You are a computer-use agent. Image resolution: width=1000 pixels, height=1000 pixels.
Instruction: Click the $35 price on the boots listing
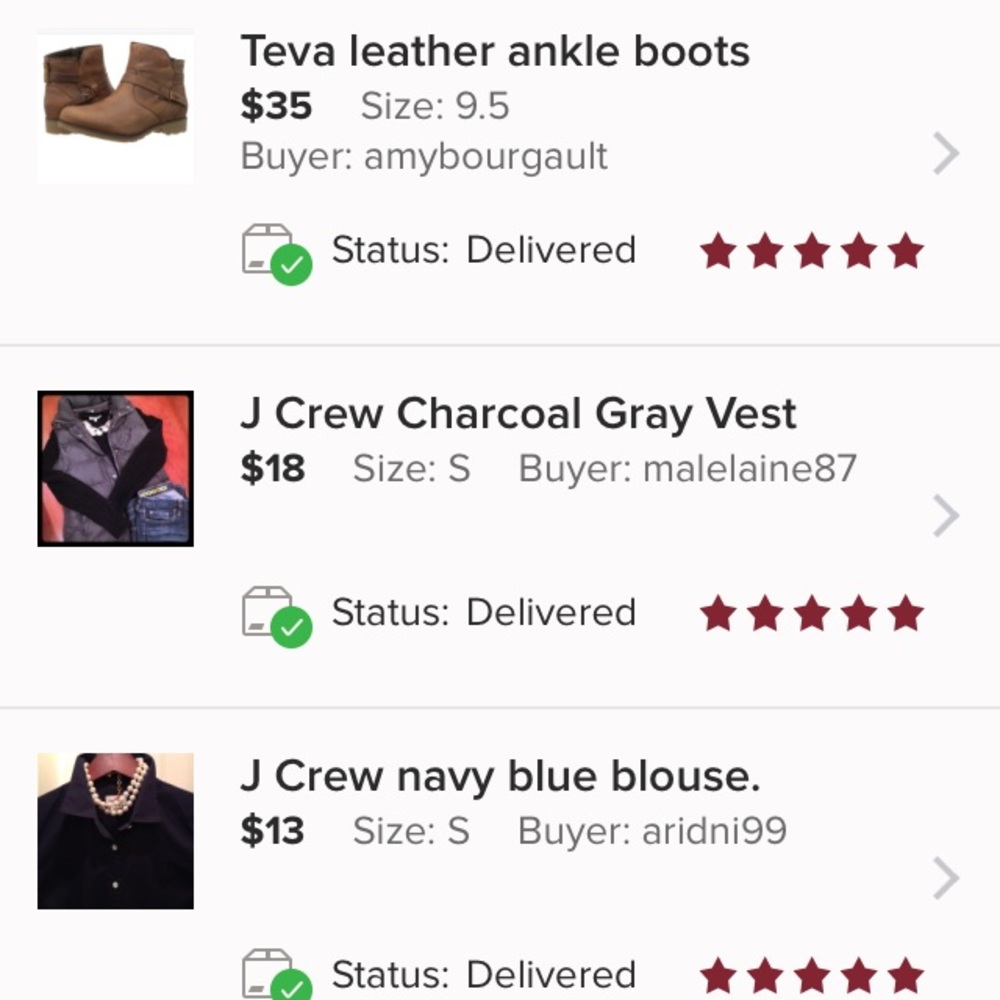tap(275, 105)
